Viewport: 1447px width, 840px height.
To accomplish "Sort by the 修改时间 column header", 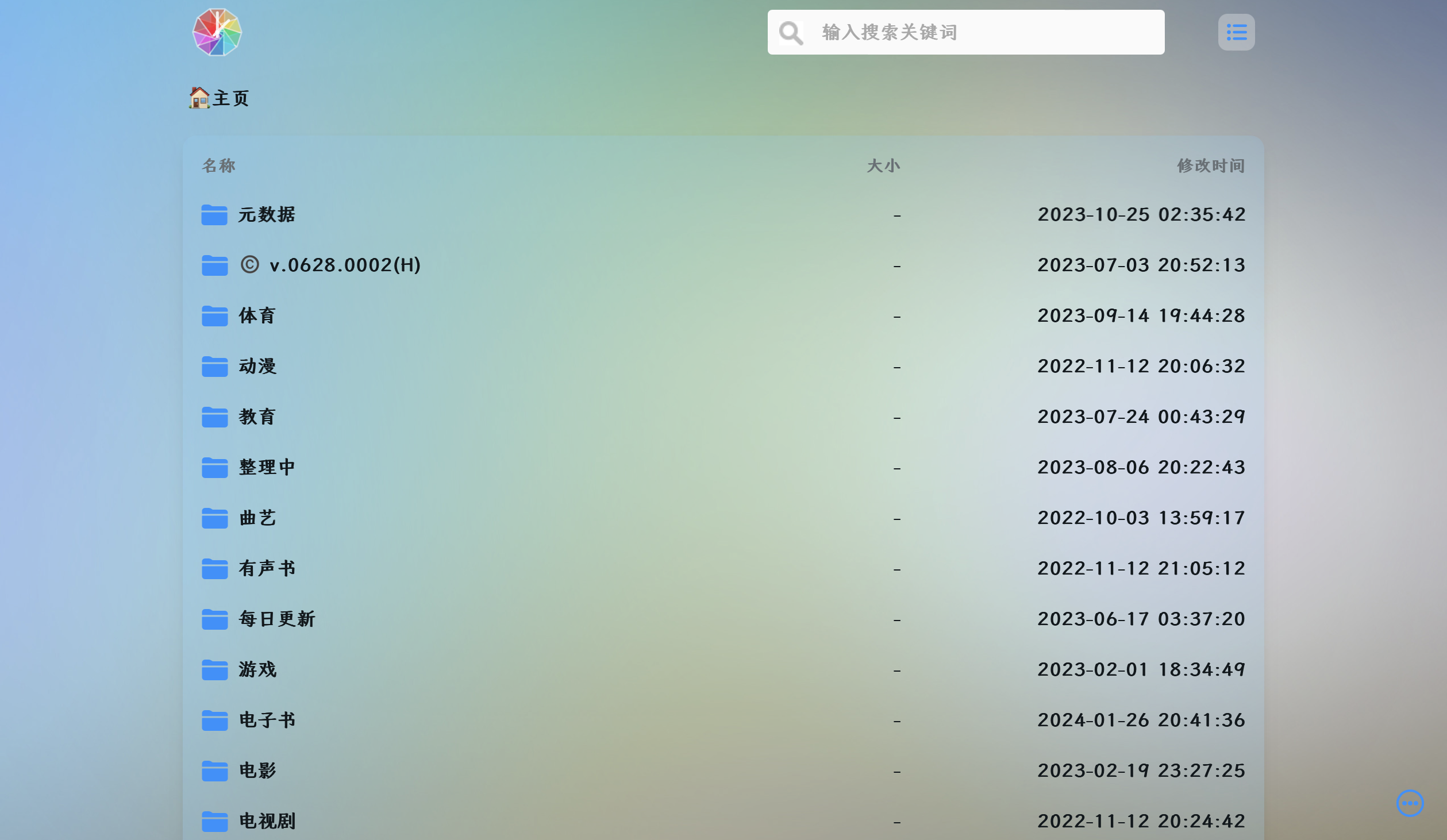I will pos(1211,166).
